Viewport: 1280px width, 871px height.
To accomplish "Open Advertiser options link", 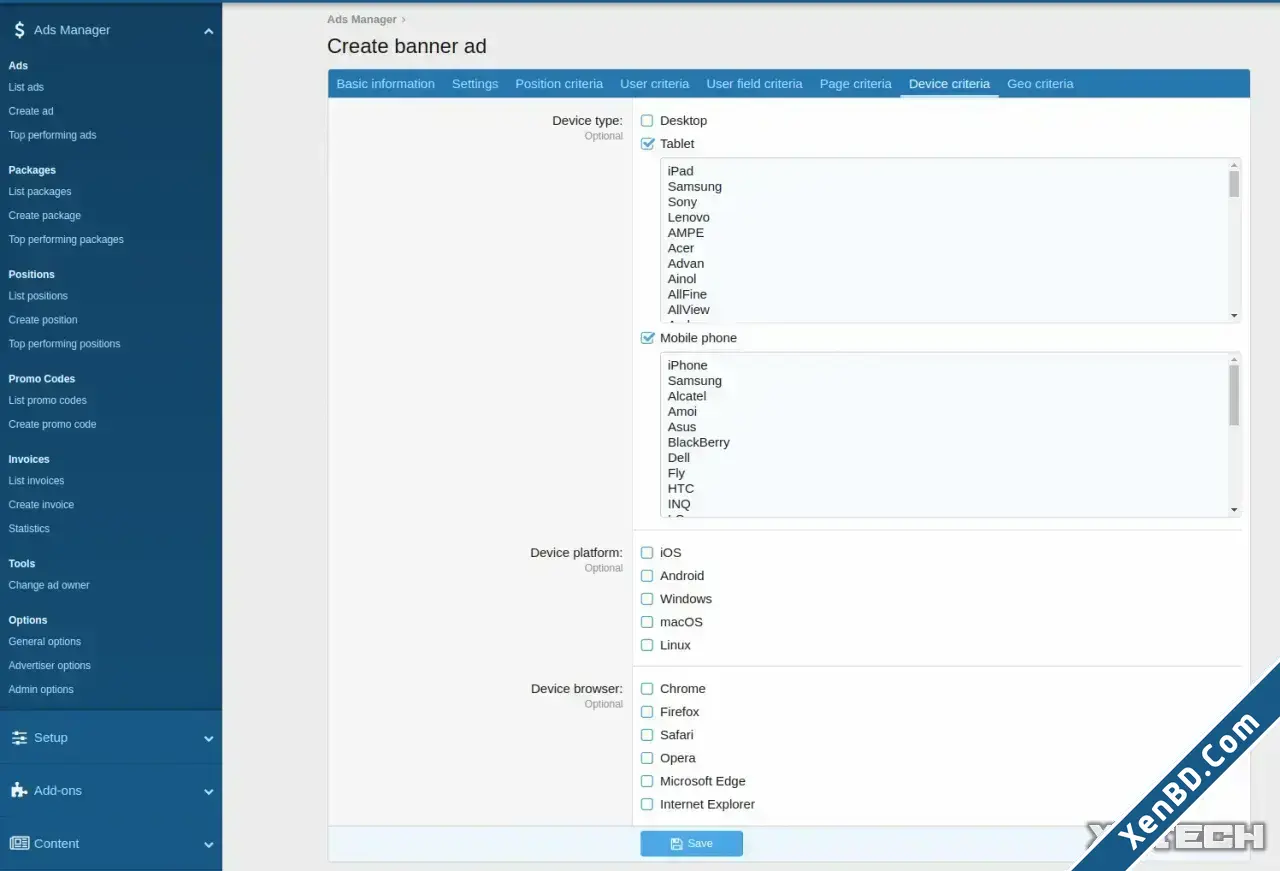I will point(49,666).
